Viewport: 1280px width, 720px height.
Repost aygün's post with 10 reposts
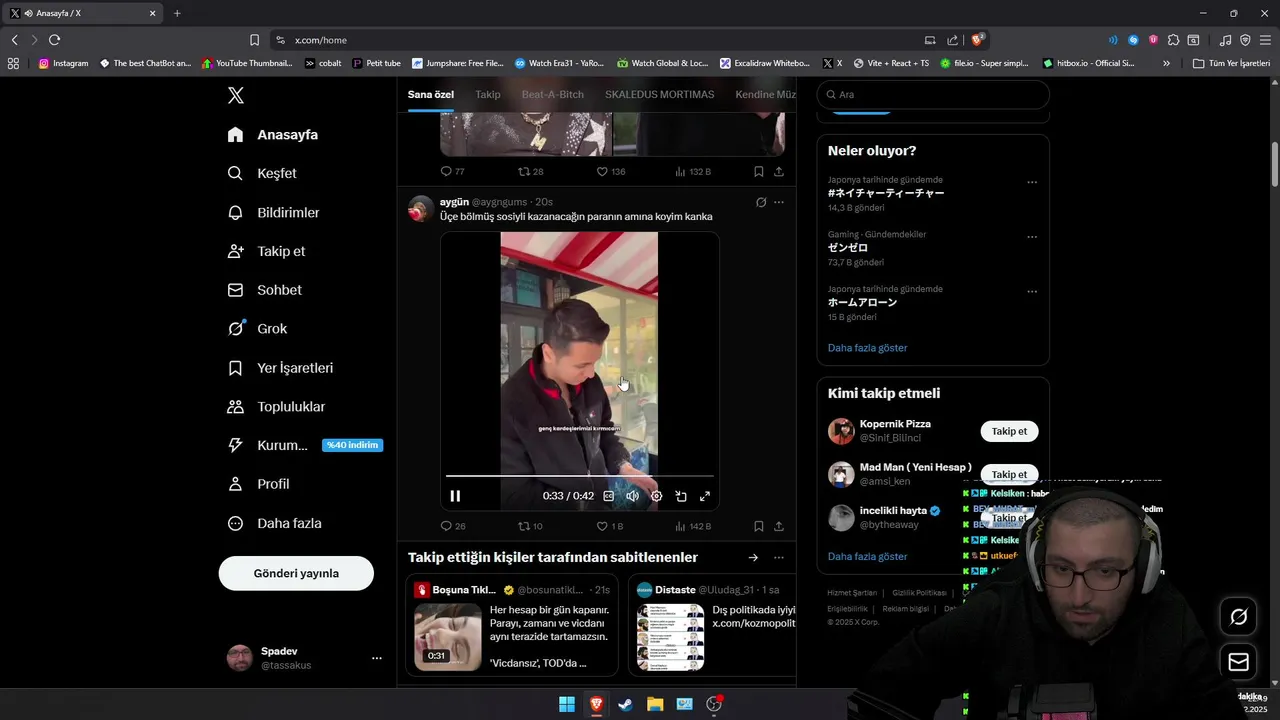530,526
